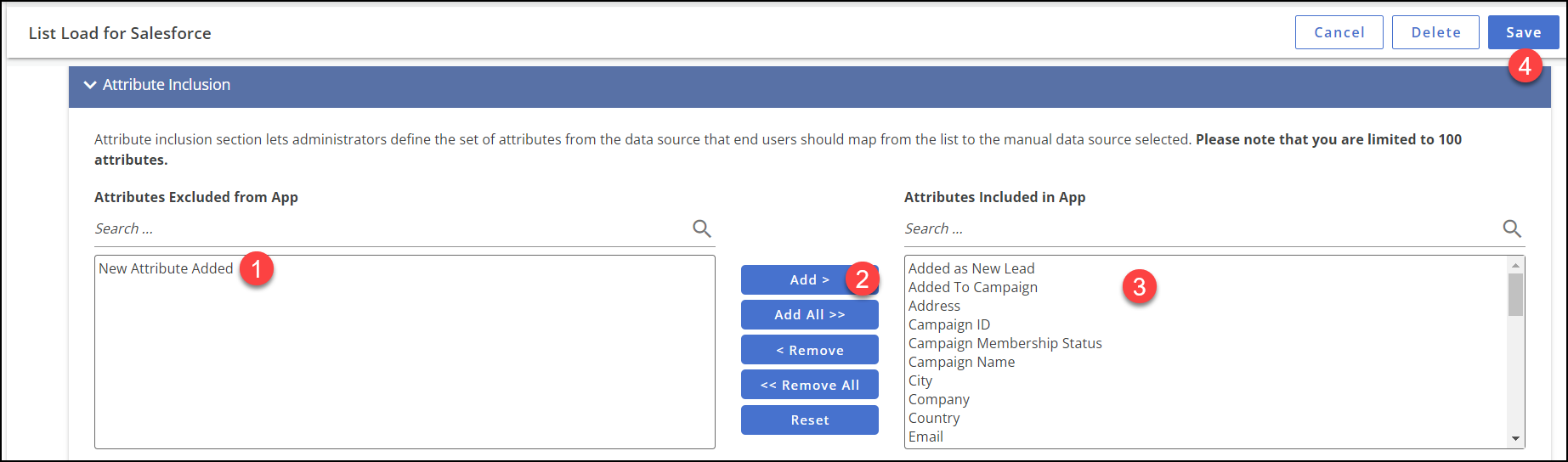The image size is (1568, 462).
Task: Click the Delete button
Action: pyautogui.click(x=1435, y=32)
